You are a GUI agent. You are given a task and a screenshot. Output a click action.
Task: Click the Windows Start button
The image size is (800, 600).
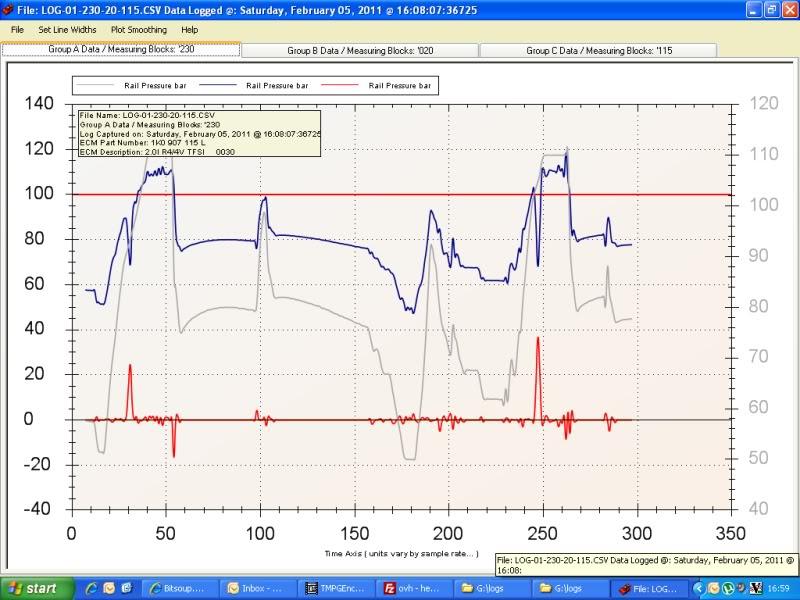[37, 589]
